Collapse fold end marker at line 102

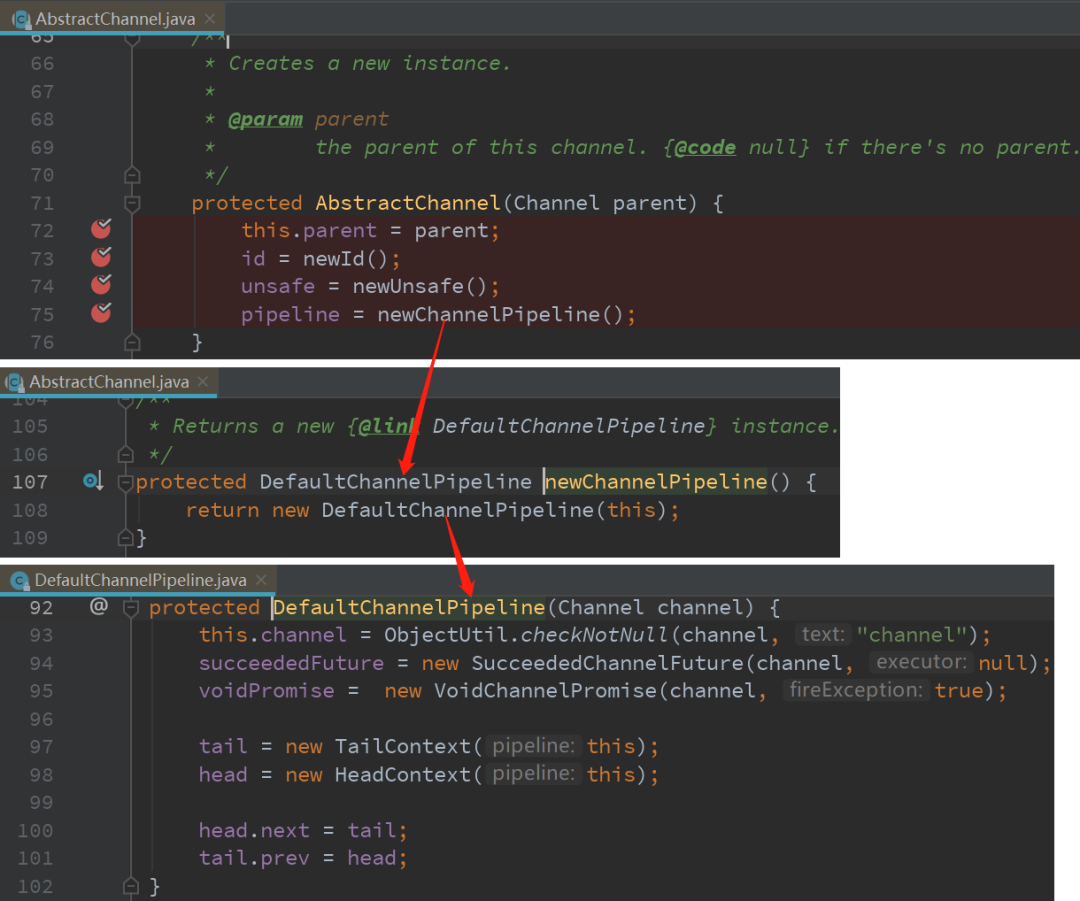click(131, 887)
